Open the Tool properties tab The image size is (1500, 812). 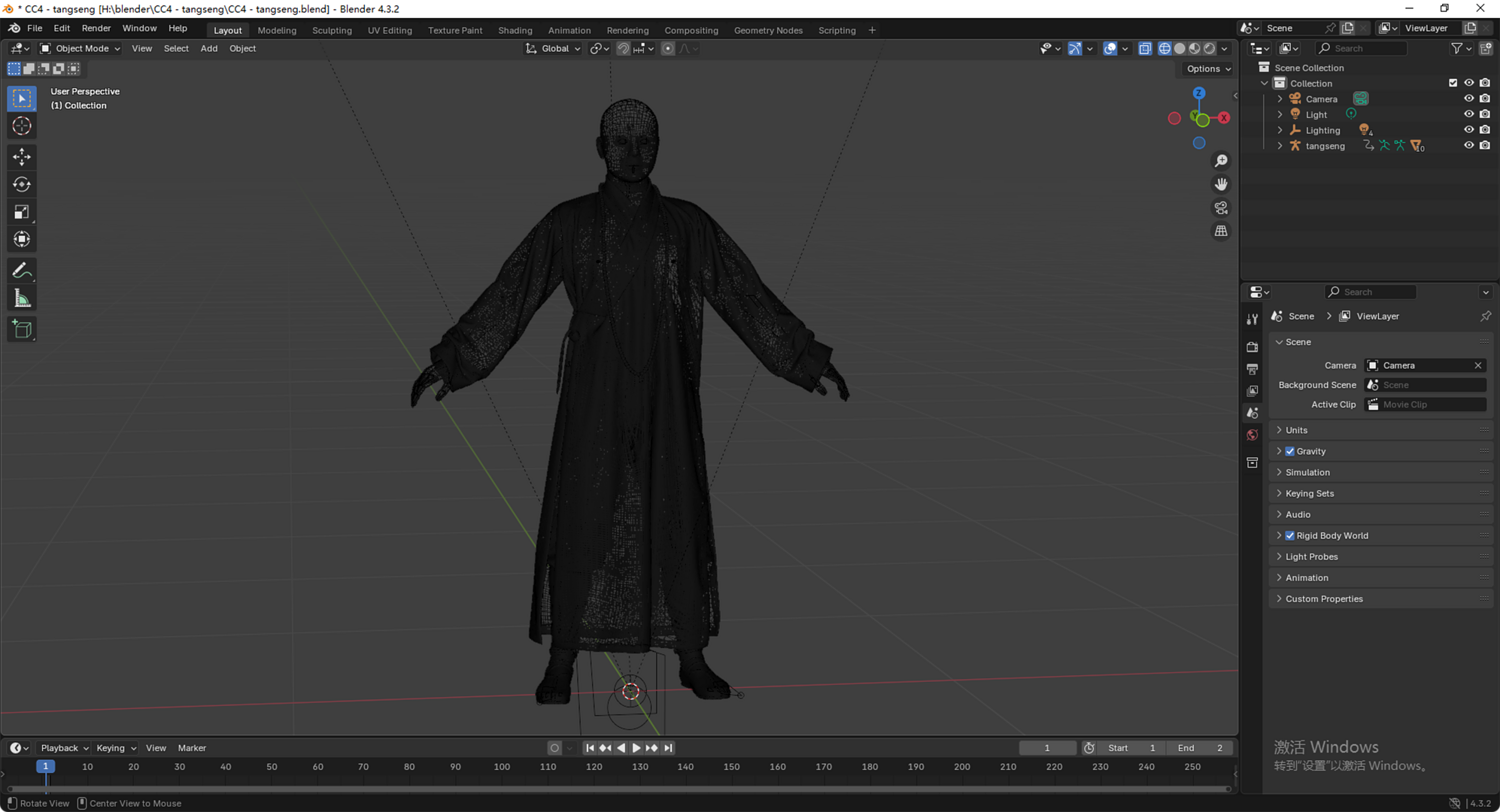coord(1252,319)
